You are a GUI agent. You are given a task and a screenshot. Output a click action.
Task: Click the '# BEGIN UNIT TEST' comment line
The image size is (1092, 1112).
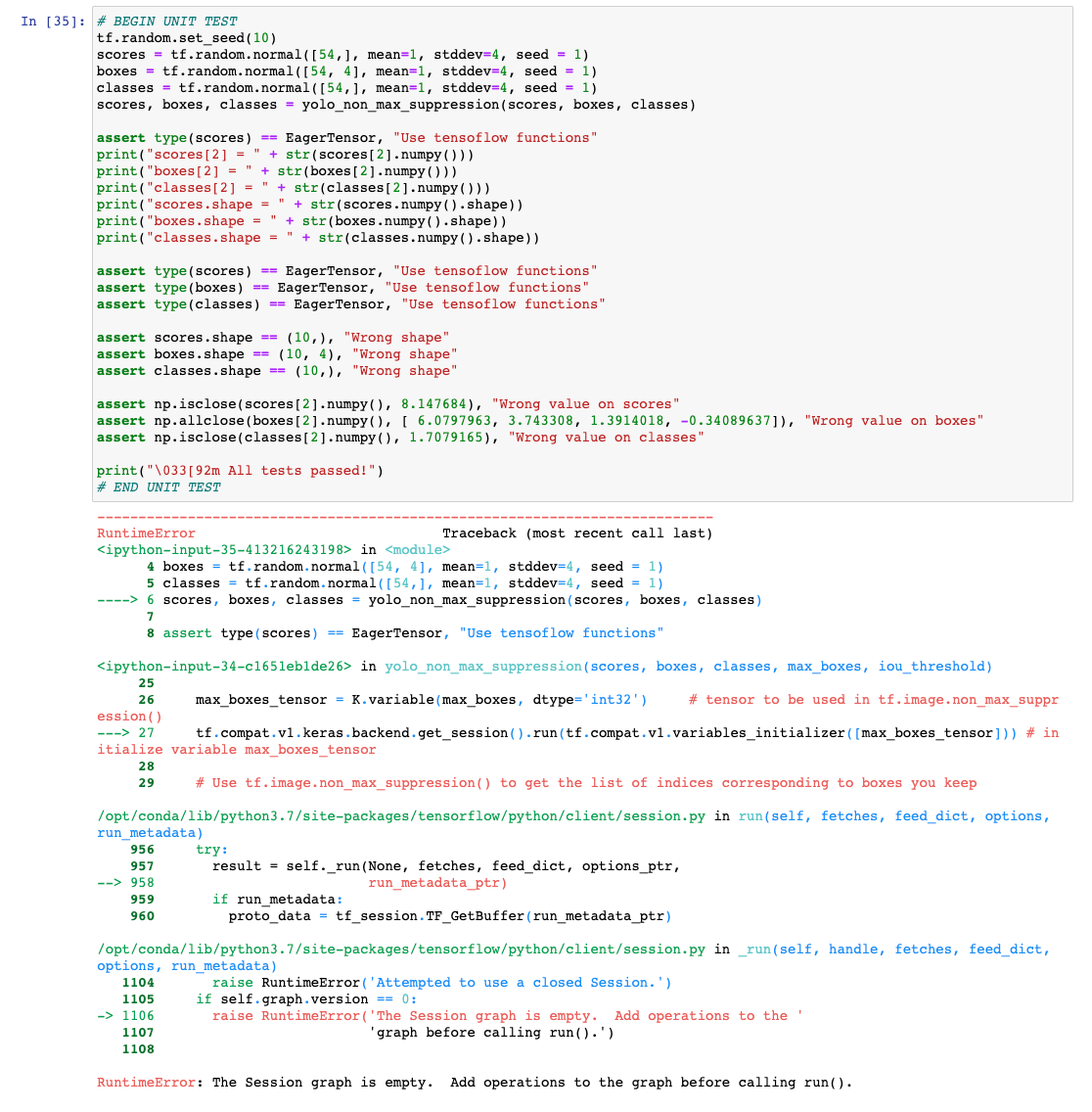pyautogui.click(x=167, y=22)
